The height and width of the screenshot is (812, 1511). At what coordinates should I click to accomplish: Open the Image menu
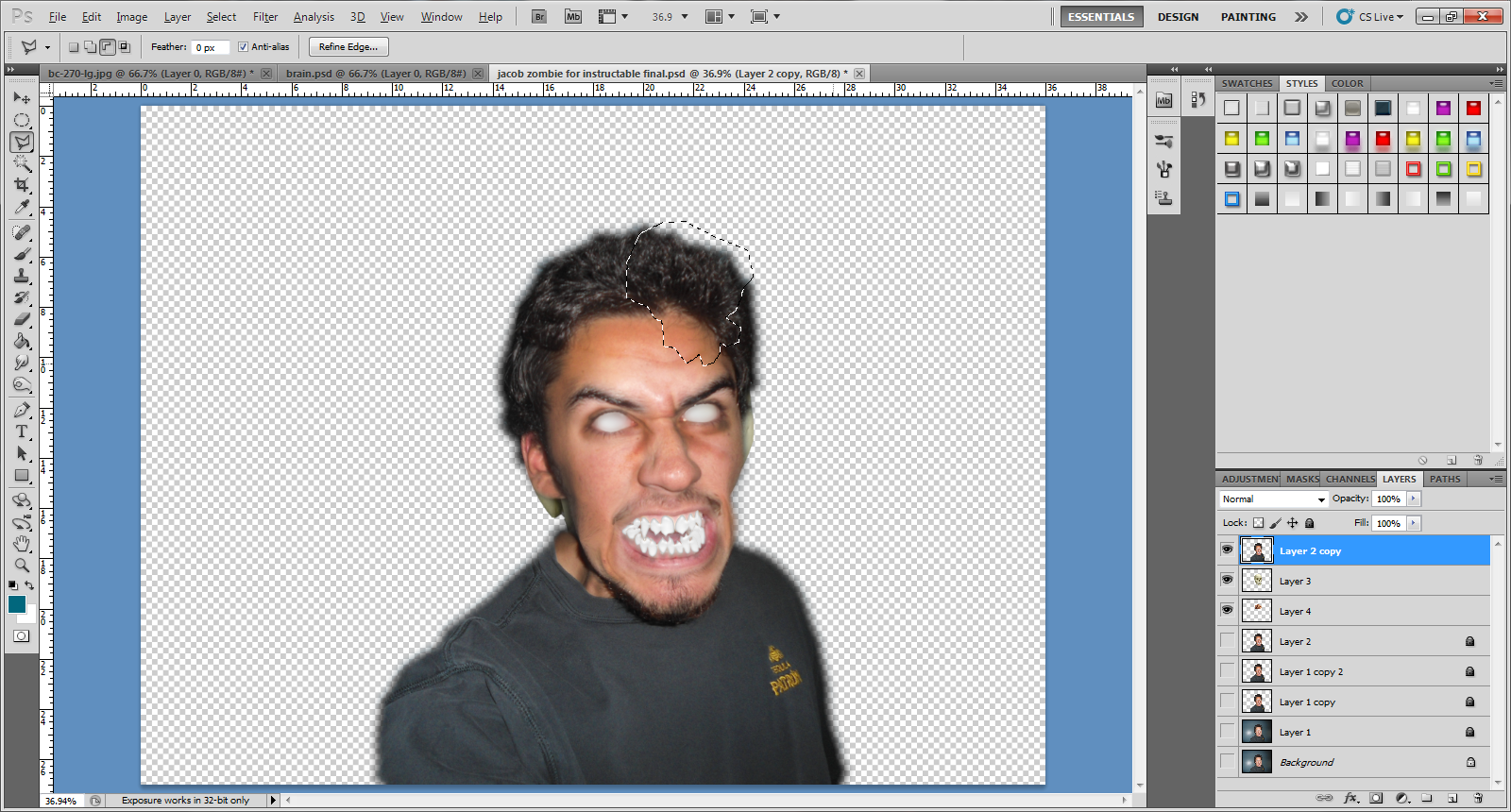(x=131, y=17)
